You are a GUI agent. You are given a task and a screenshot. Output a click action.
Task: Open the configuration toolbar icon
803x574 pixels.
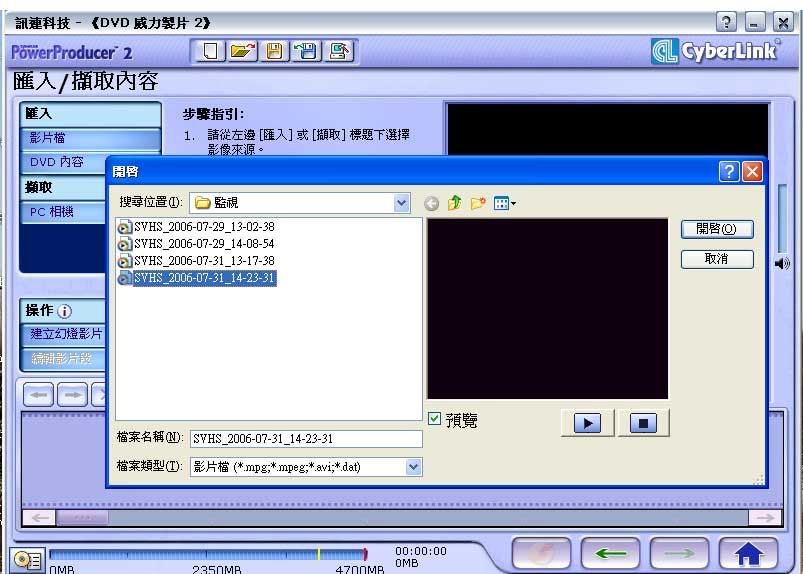[x=339, y=52]
